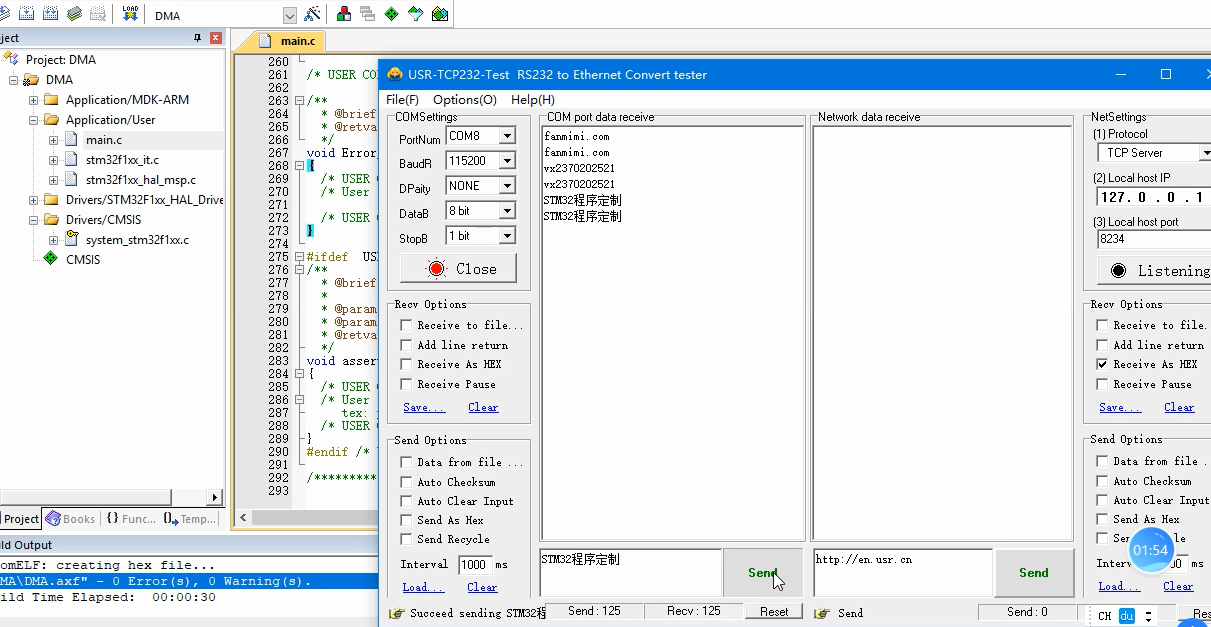This screenshot has width=1211, height=627.
Task: Click the Application/MDK-ARM folder icon
Action: [52, 100]
